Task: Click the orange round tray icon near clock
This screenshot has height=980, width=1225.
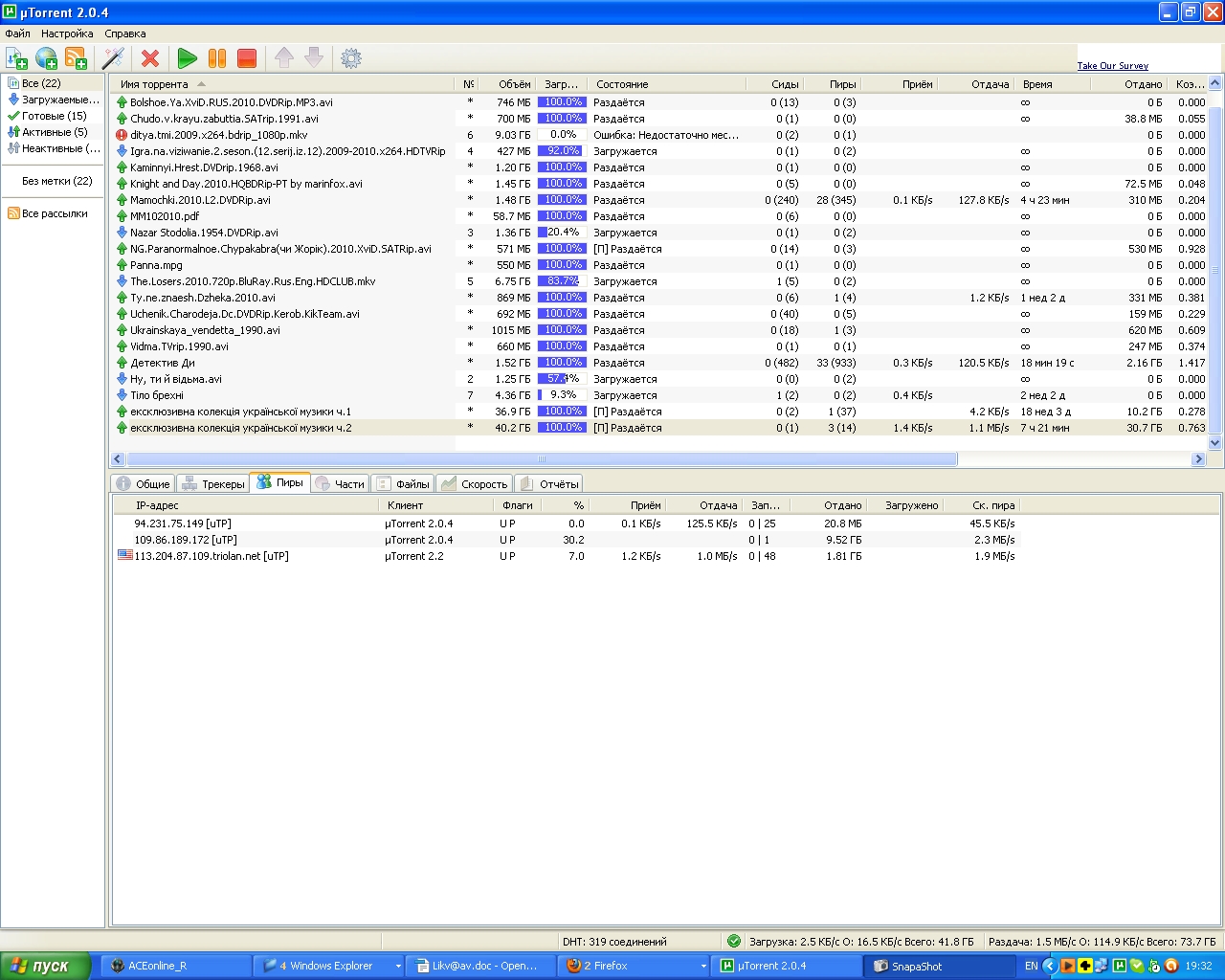Action: pos(1170,966)
